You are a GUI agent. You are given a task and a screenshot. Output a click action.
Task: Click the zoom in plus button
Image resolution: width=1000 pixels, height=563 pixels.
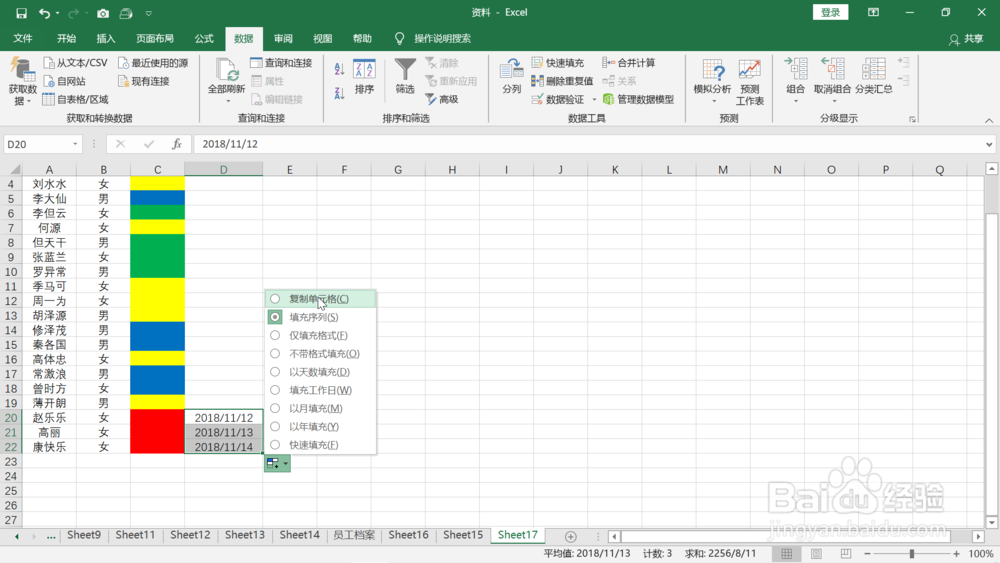(x=956, y=554)
